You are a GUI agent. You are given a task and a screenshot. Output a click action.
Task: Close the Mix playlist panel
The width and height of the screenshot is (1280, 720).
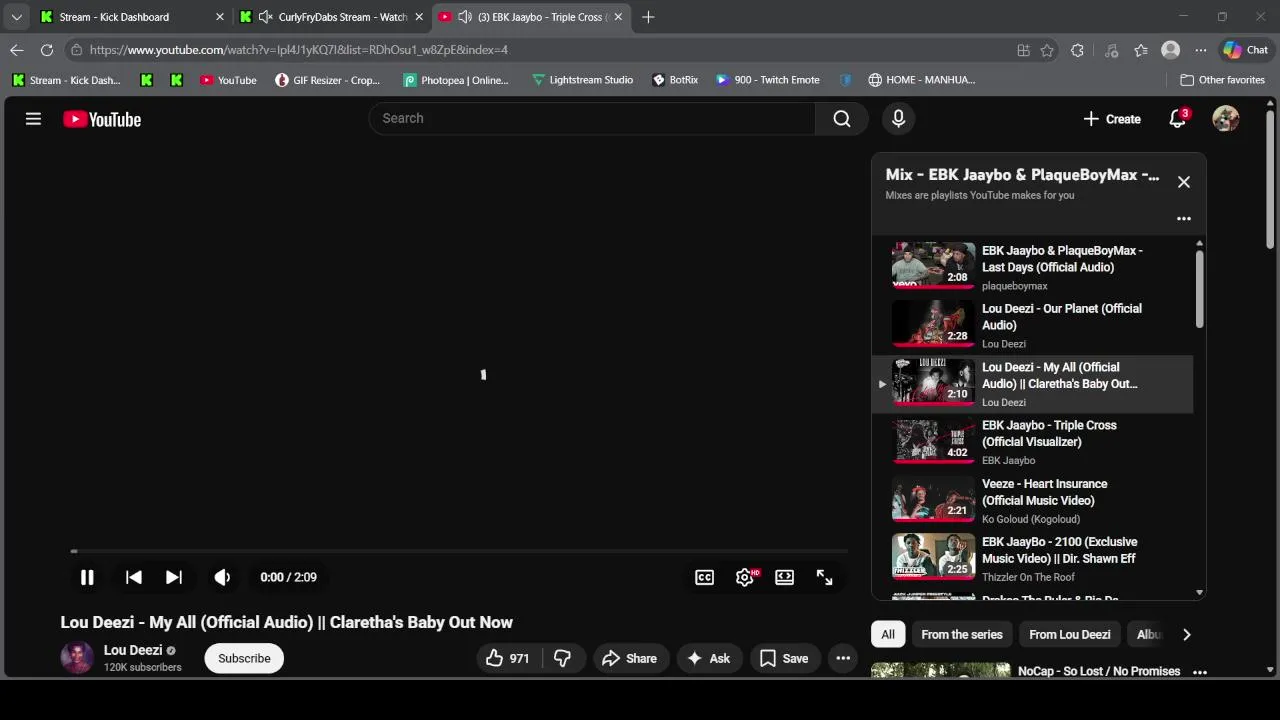coord(1184,182)
